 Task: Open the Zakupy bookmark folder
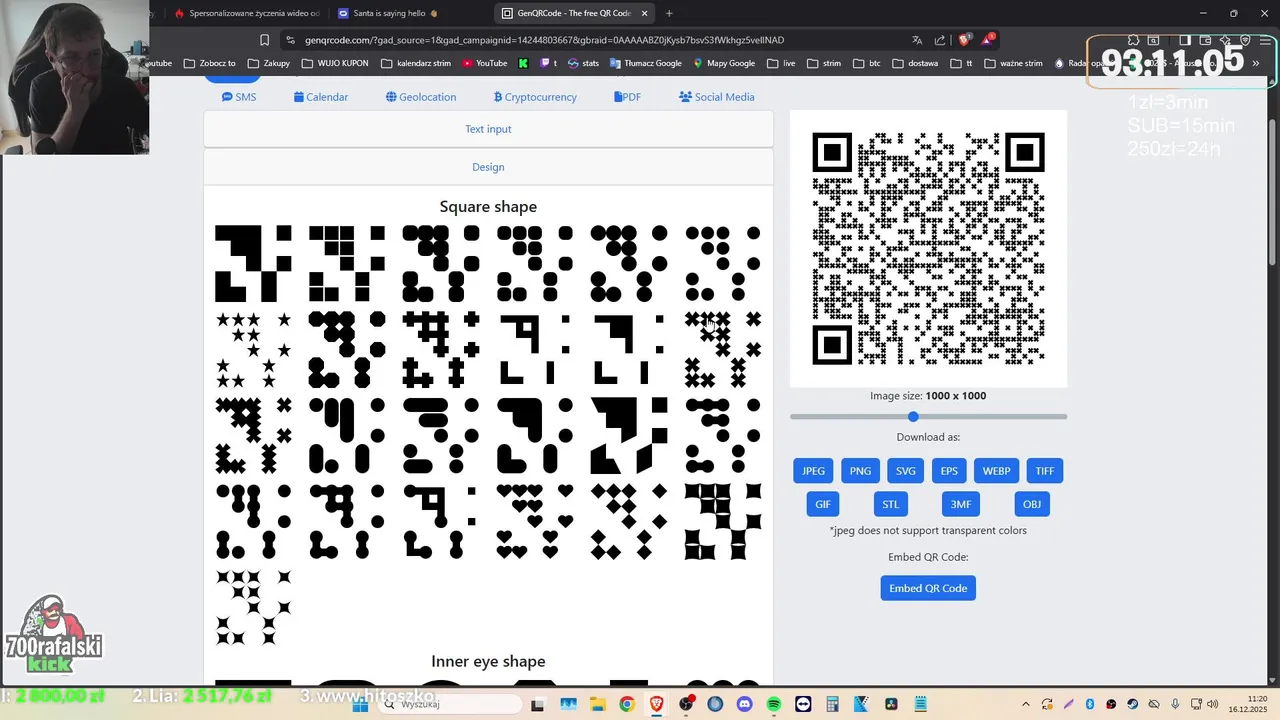269,63
